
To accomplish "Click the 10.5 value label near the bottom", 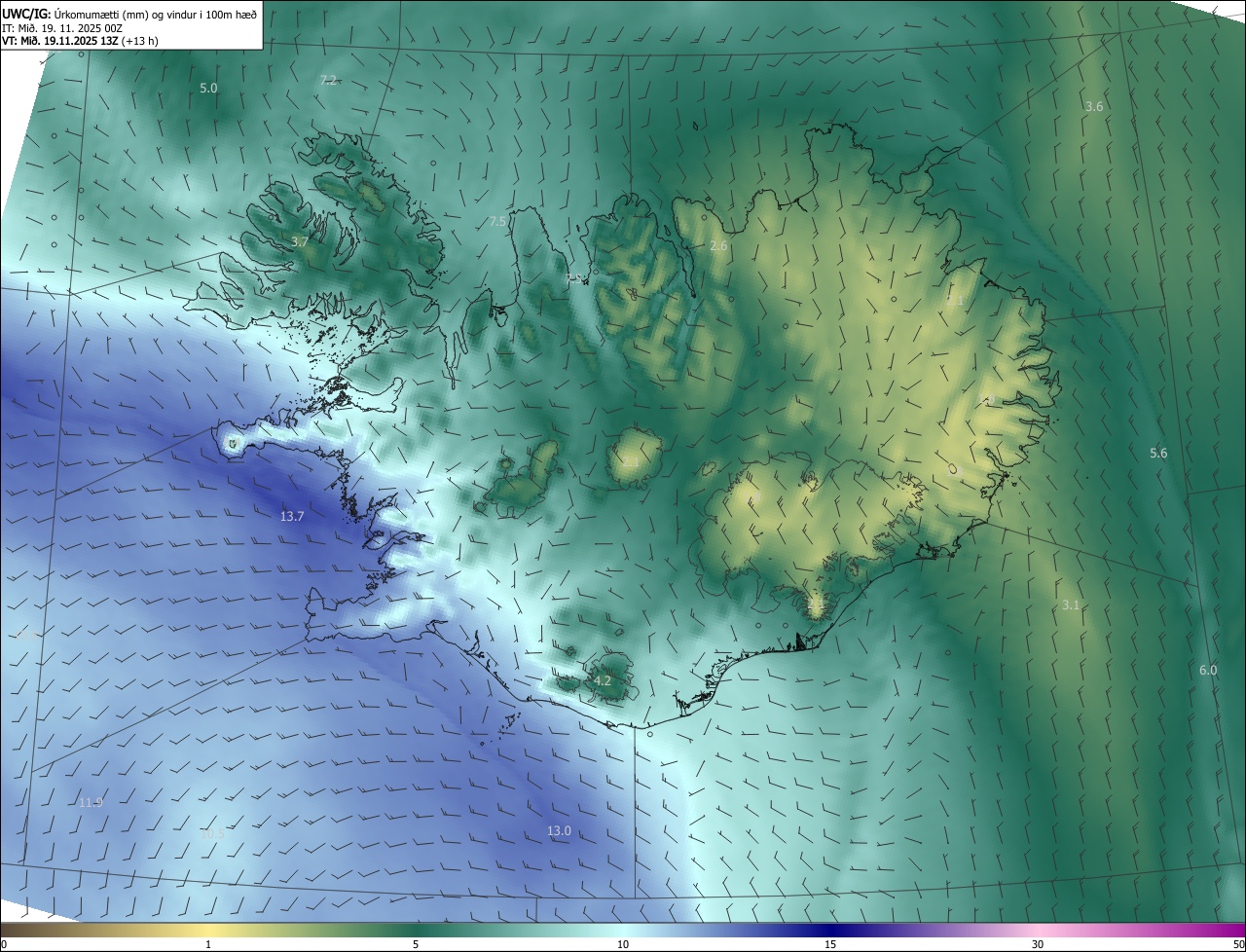I will point(211,833).
